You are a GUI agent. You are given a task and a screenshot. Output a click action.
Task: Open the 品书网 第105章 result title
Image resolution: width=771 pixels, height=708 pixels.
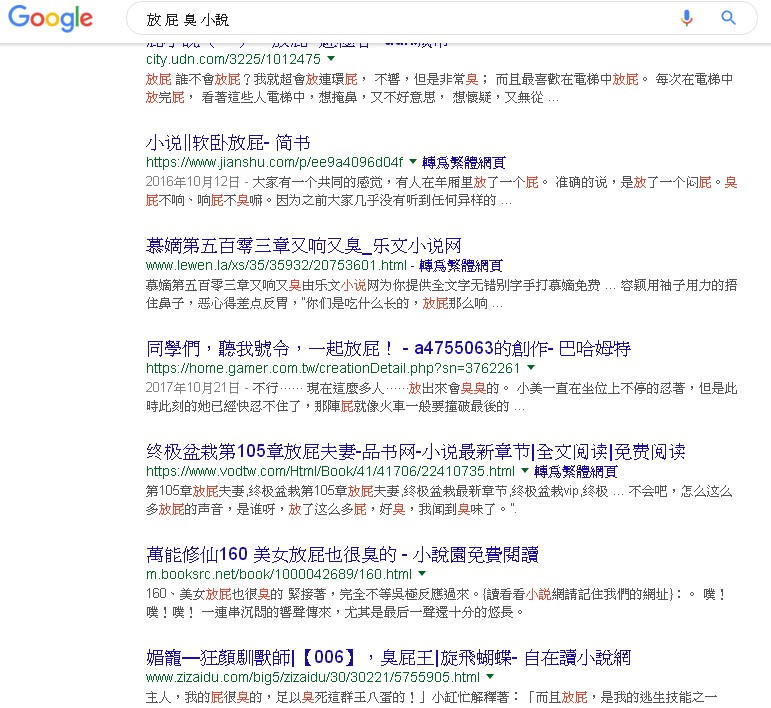coord(415,452)
